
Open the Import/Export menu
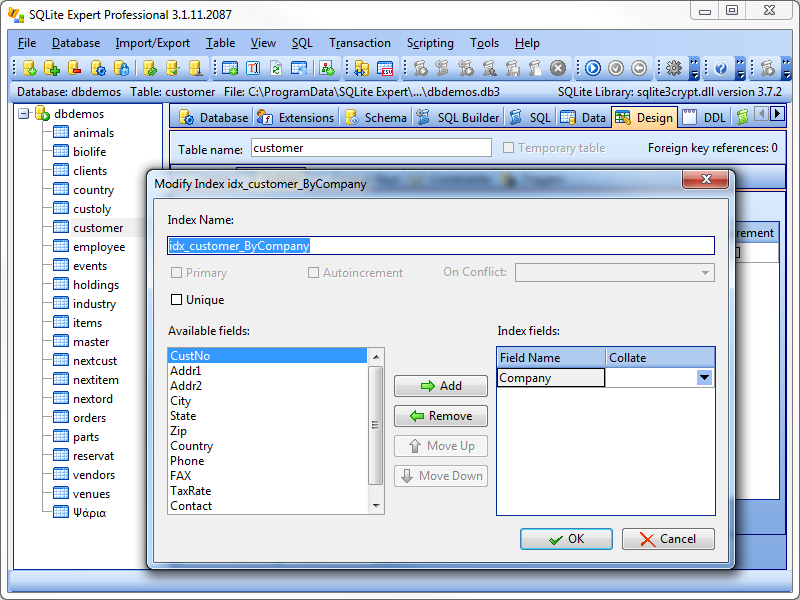point(153,43)
